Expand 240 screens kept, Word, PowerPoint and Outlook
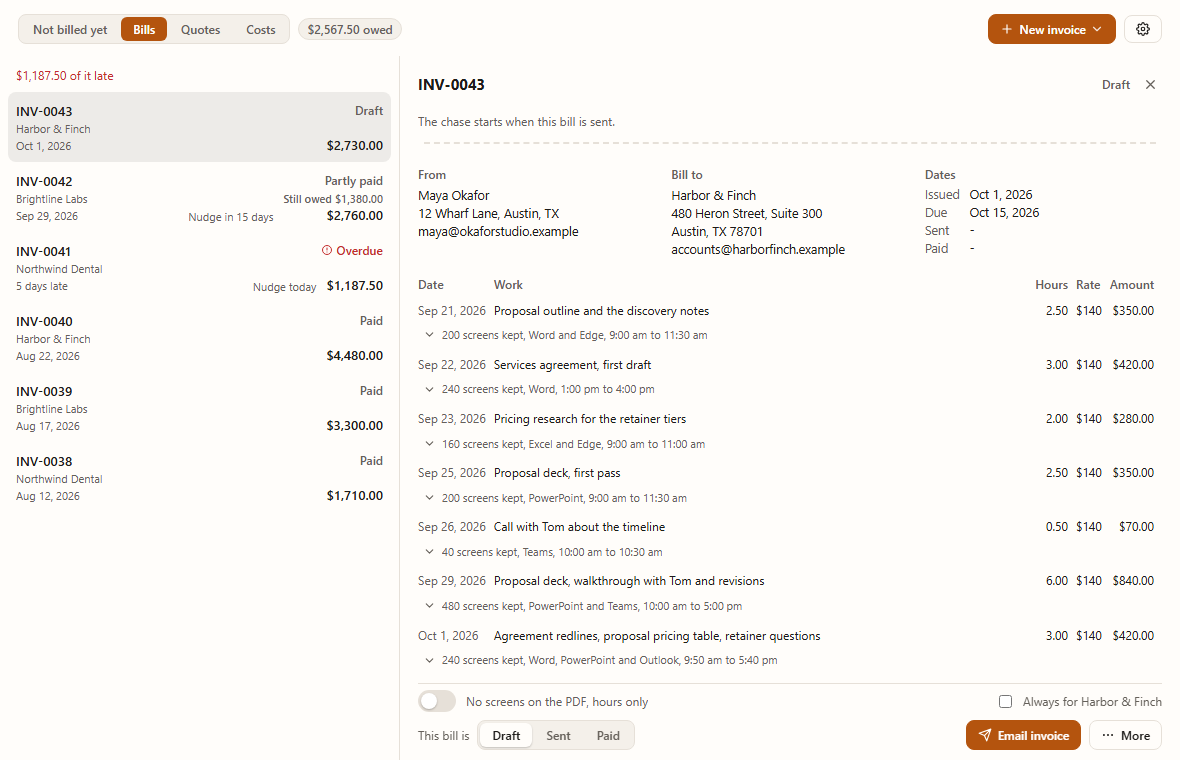 click(429, 660)
